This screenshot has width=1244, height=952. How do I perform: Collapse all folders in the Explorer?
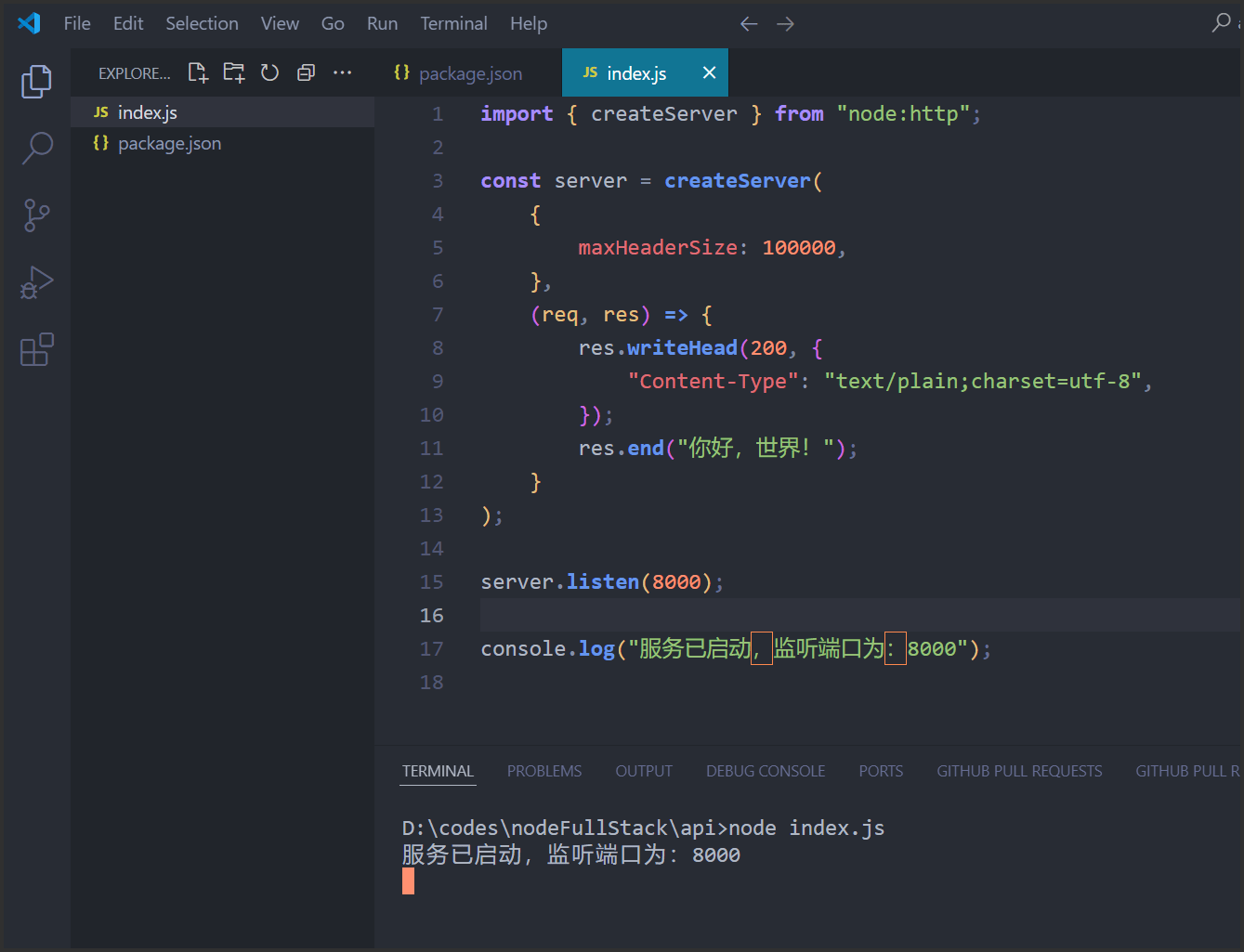coord(306,72)
